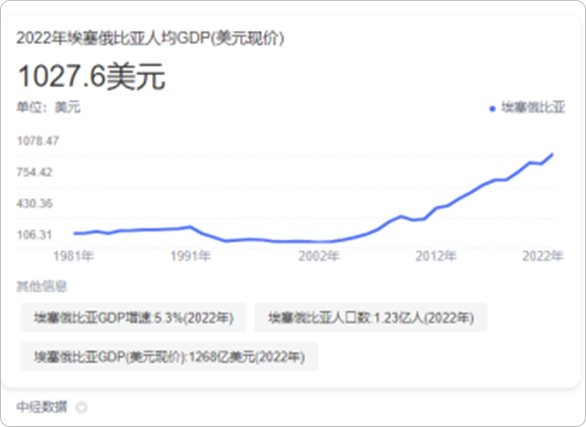Click the line's 2022 endpoint

click(x=552, y=154)
